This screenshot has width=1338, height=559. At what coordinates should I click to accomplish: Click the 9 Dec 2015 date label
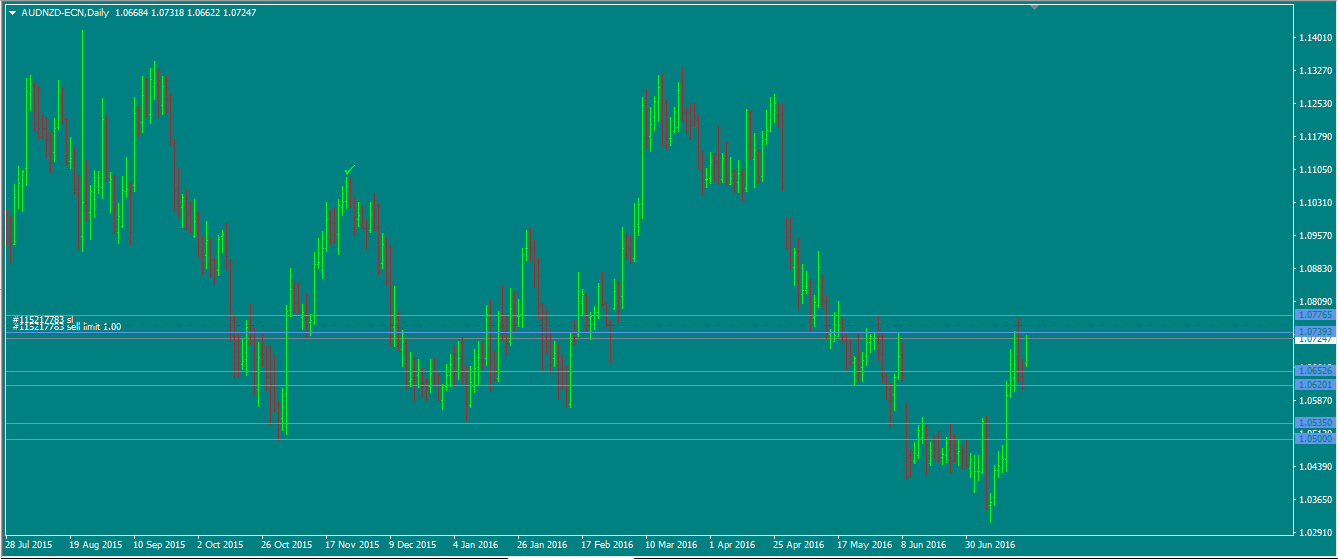click(x=413, y=546)
